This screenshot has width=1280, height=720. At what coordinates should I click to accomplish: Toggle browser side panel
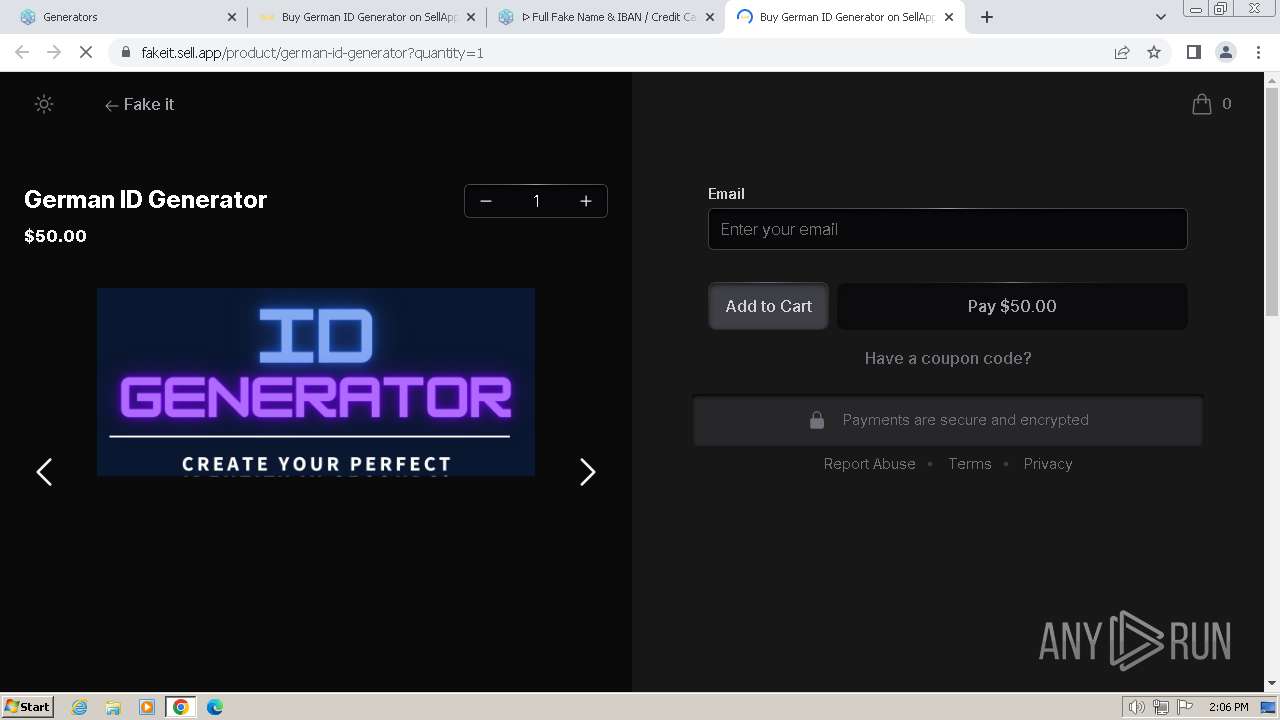(1193, 52)
